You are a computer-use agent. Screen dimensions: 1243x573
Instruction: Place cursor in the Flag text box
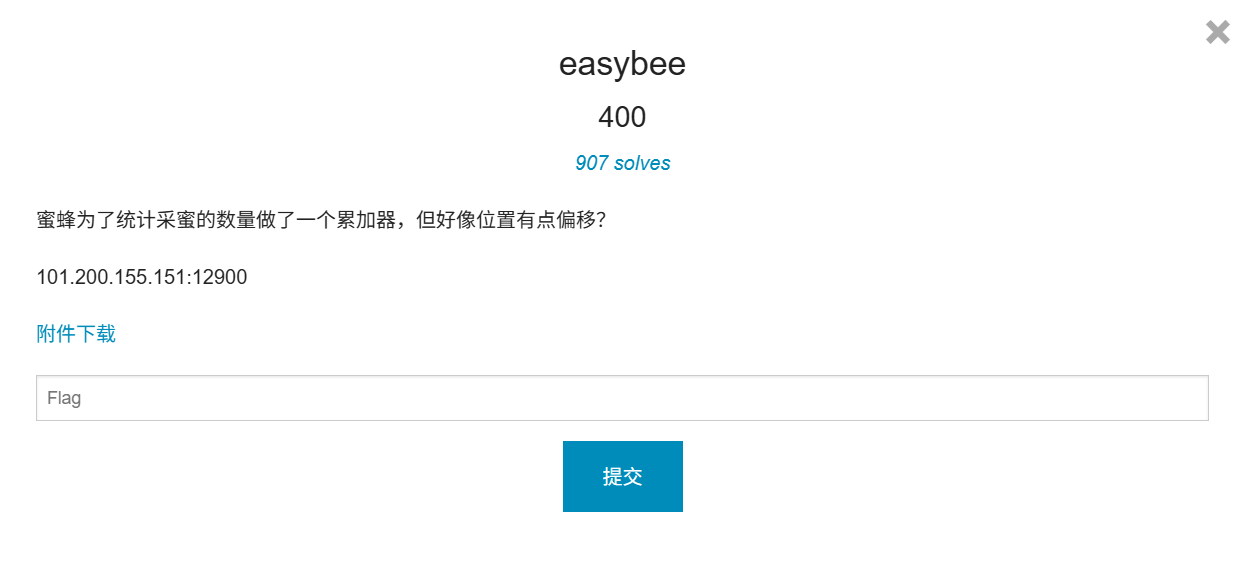coord(622,398)
